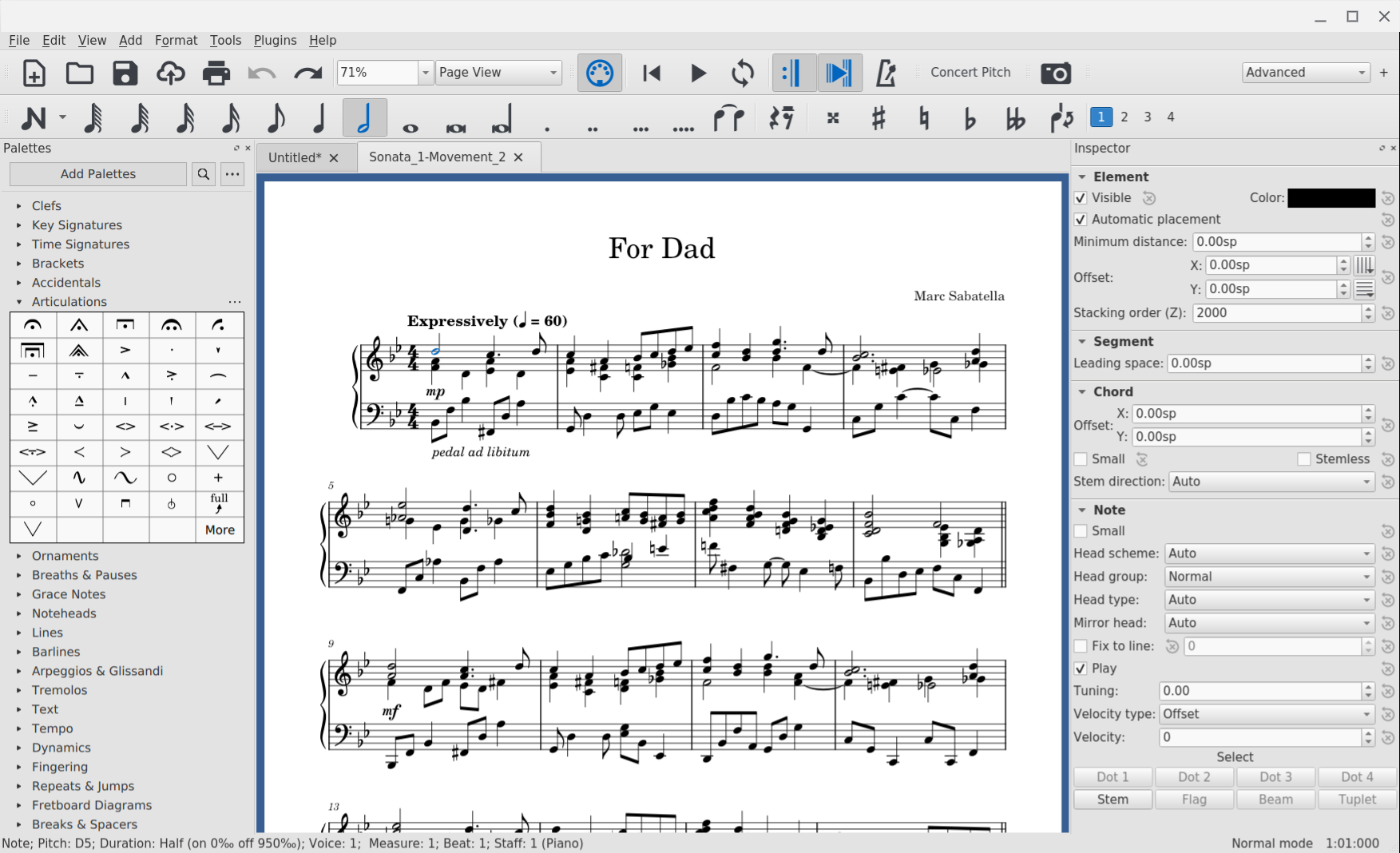Open the Stem direction dropdown
The height and width of the screenshot is (853, 1400).
[1271, 482]
